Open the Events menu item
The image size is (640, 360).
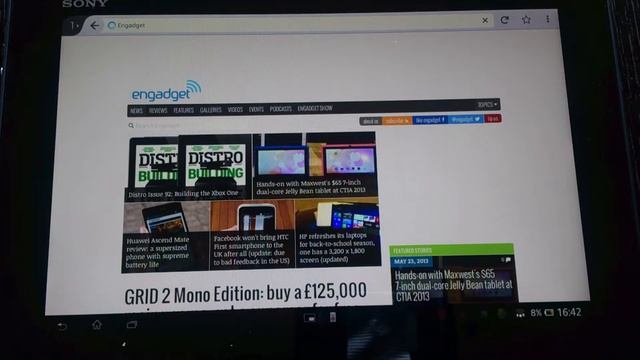[256, 109]
